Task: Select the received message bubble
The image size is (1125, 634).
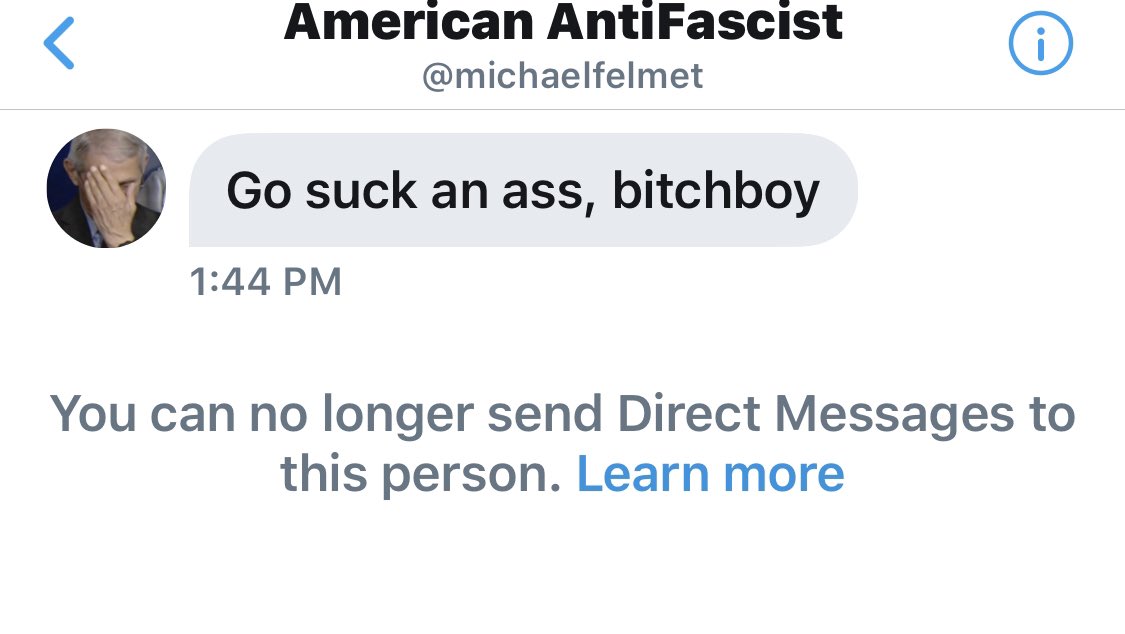Action: click(523, 190)
